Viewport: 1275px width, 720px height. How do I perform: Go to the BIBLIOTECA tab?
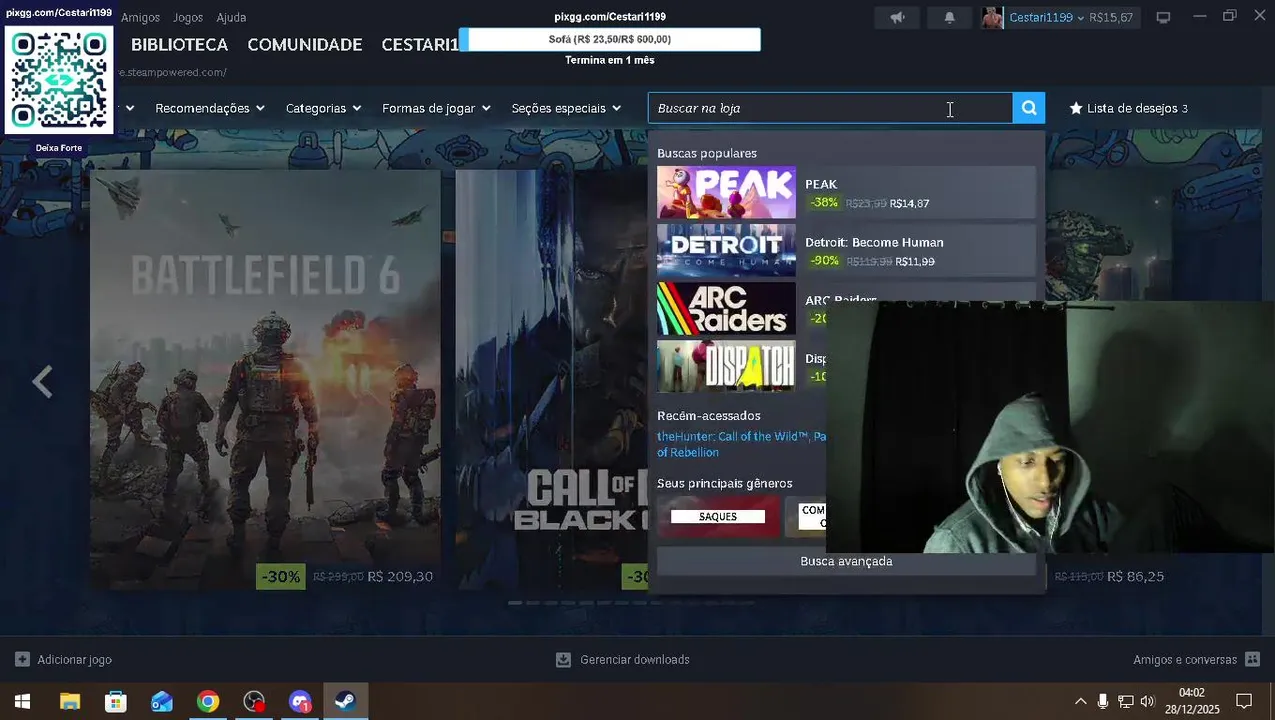(180, 45)
